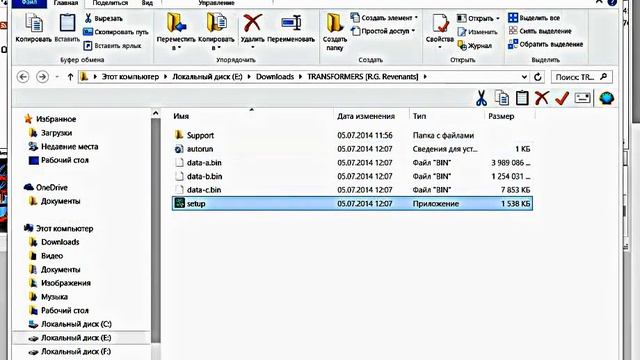640x360 pixels.
Task: Click the globe shell toolbar icon
Action: point(607,98)
